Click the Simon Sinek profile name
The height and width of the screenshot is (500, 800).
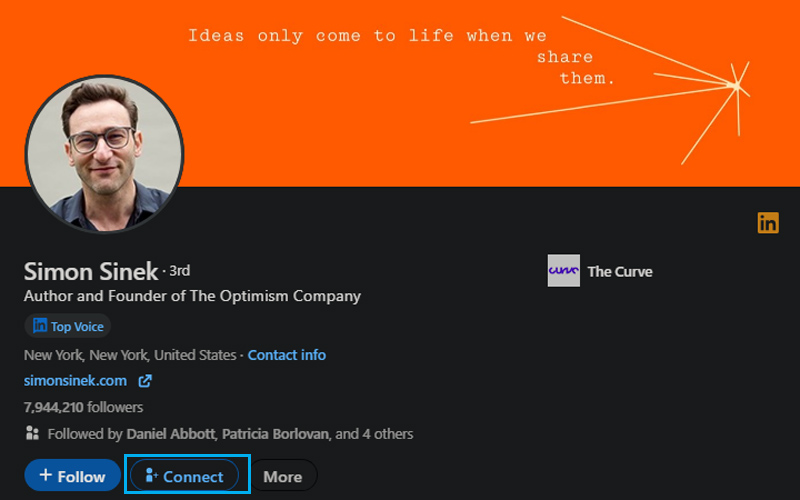(x=91, y=271)
